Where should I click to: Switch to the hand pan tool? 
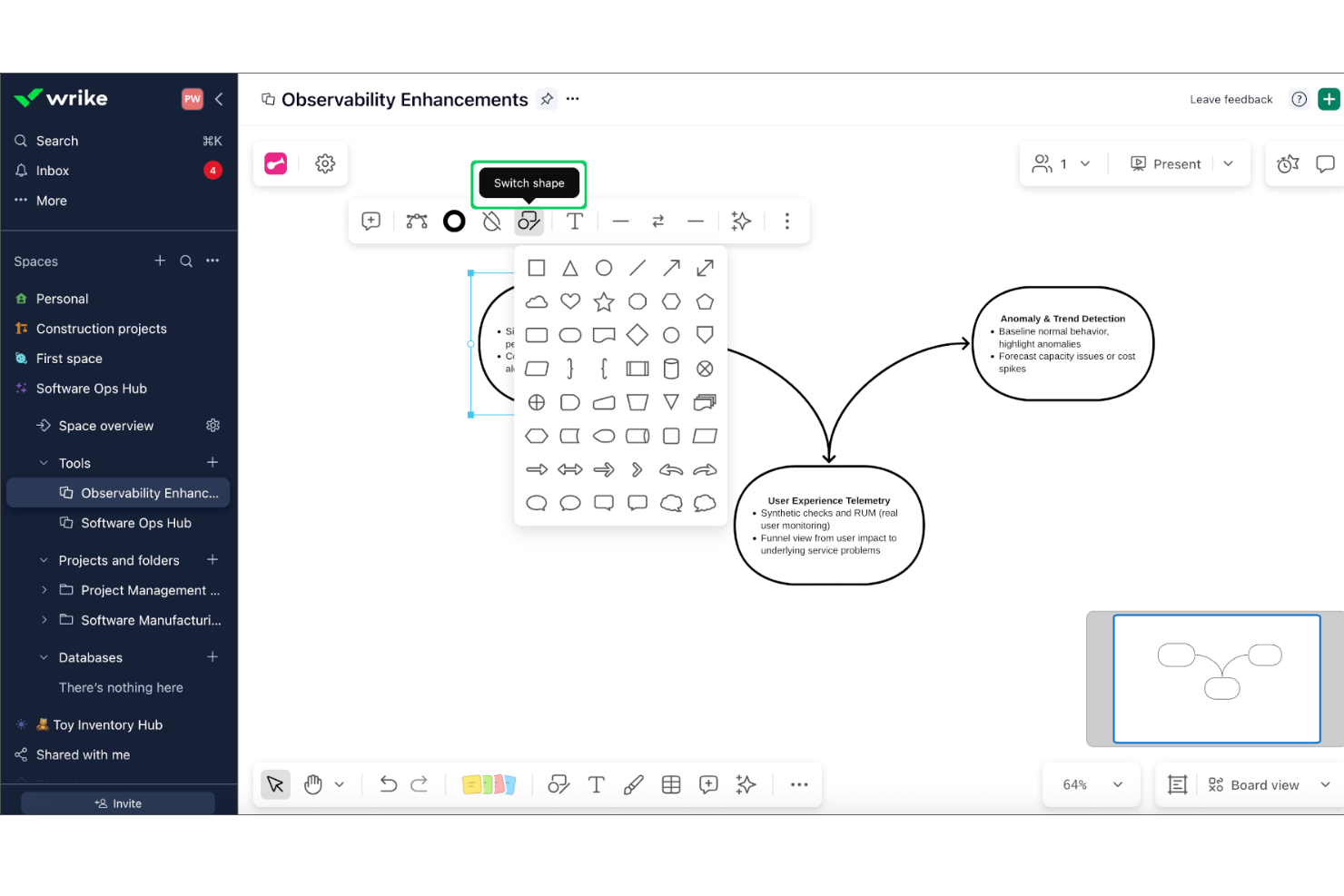coord(313,784)
